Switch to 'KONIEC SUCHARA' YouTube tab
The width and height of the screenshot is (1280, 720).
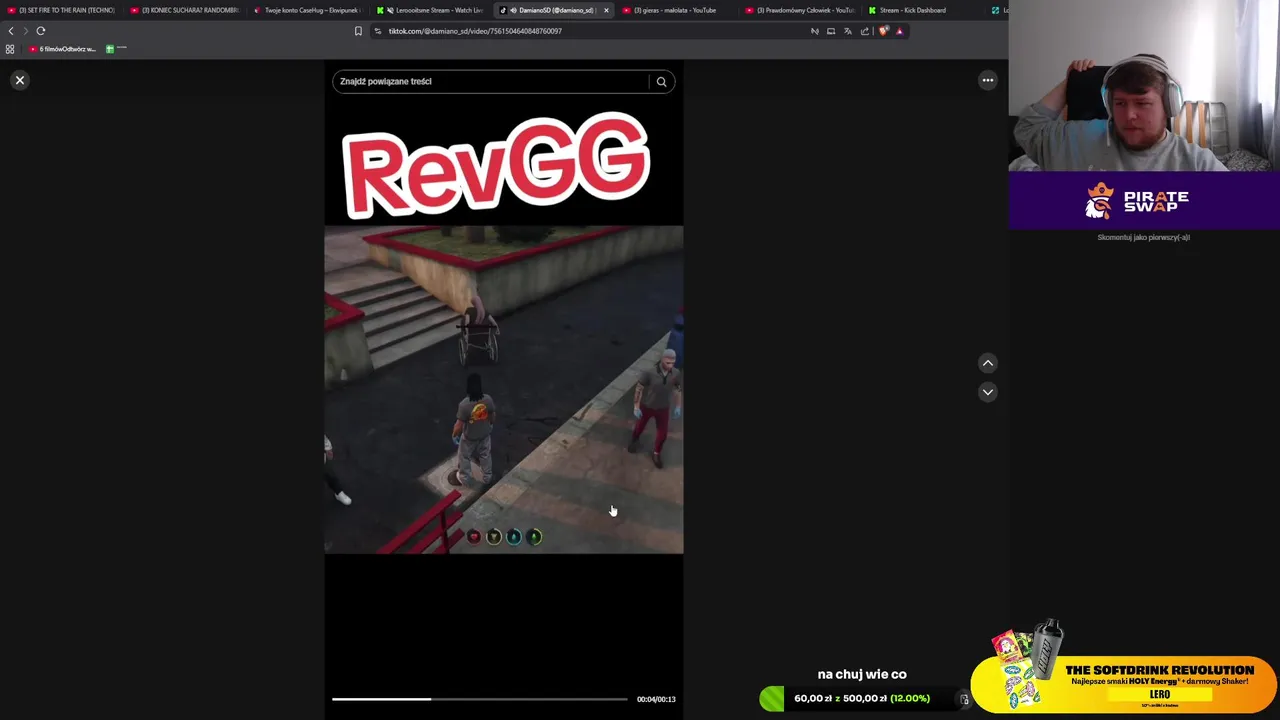tap(185, 10)
